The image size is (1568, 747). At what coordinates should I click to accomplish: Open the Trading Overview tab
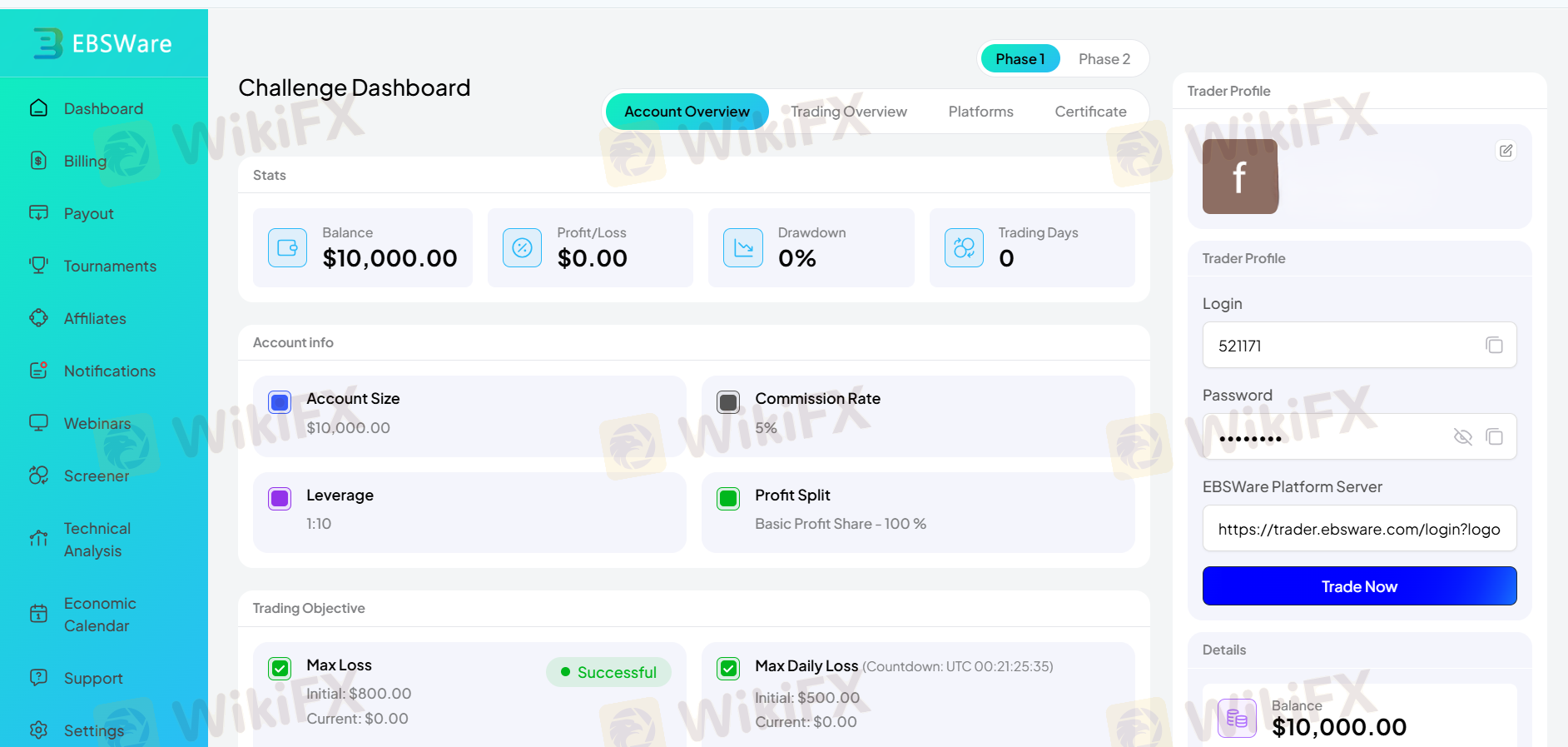coord(848,112)
